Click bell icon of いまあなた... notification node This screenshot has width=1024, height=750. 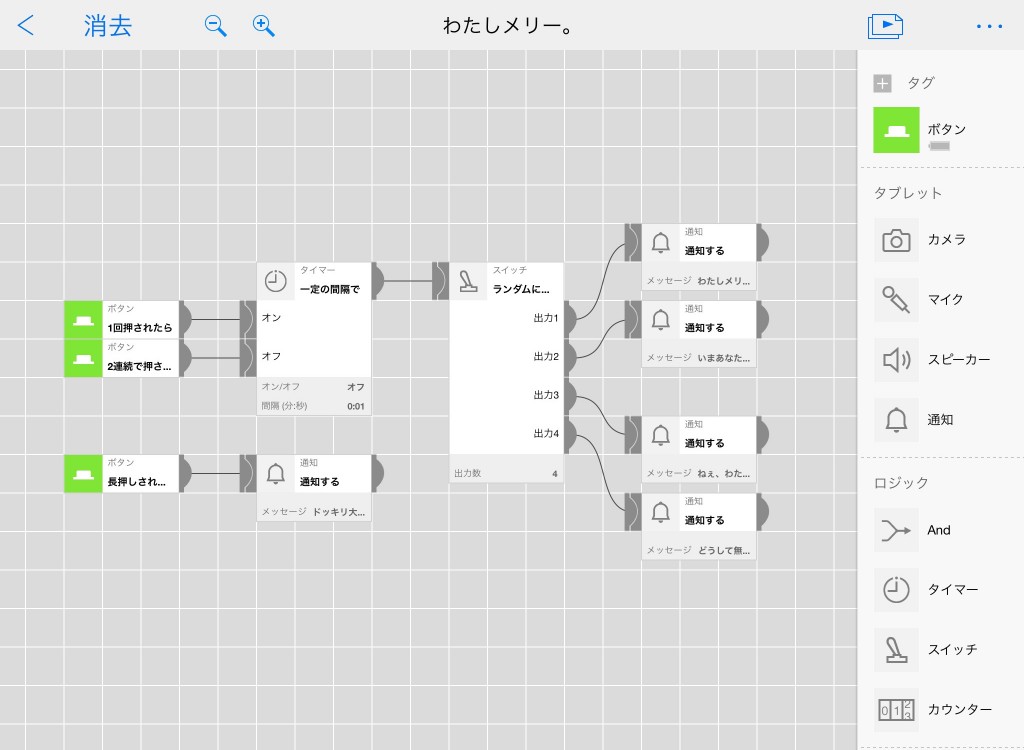661,320
